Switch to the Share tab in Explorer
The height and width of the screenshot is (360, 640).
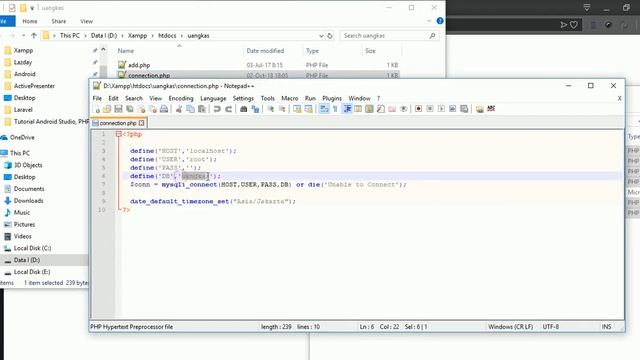(59, 21)
